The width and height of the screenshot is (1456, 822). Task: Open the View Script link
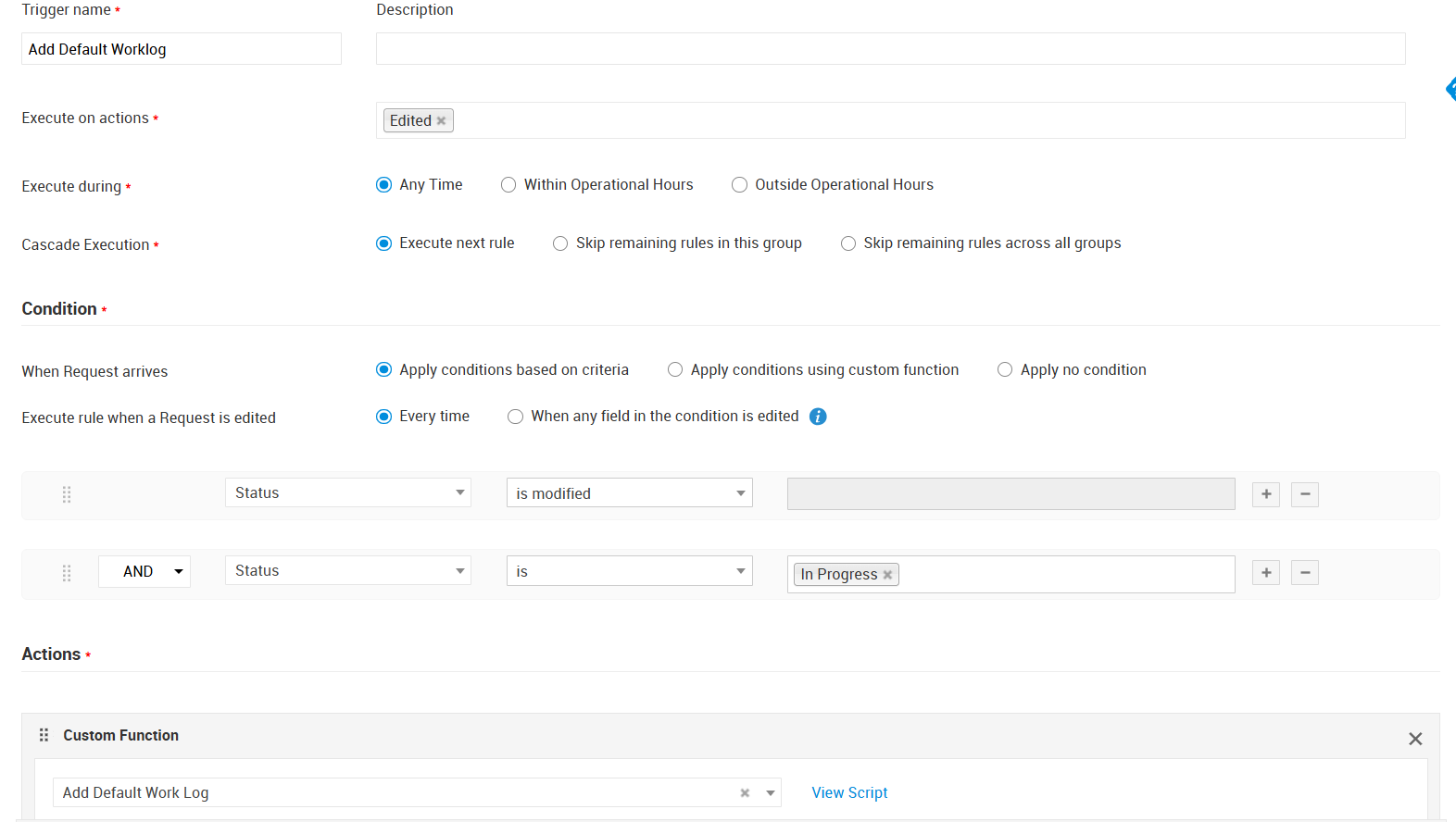(x=849, y=792)
